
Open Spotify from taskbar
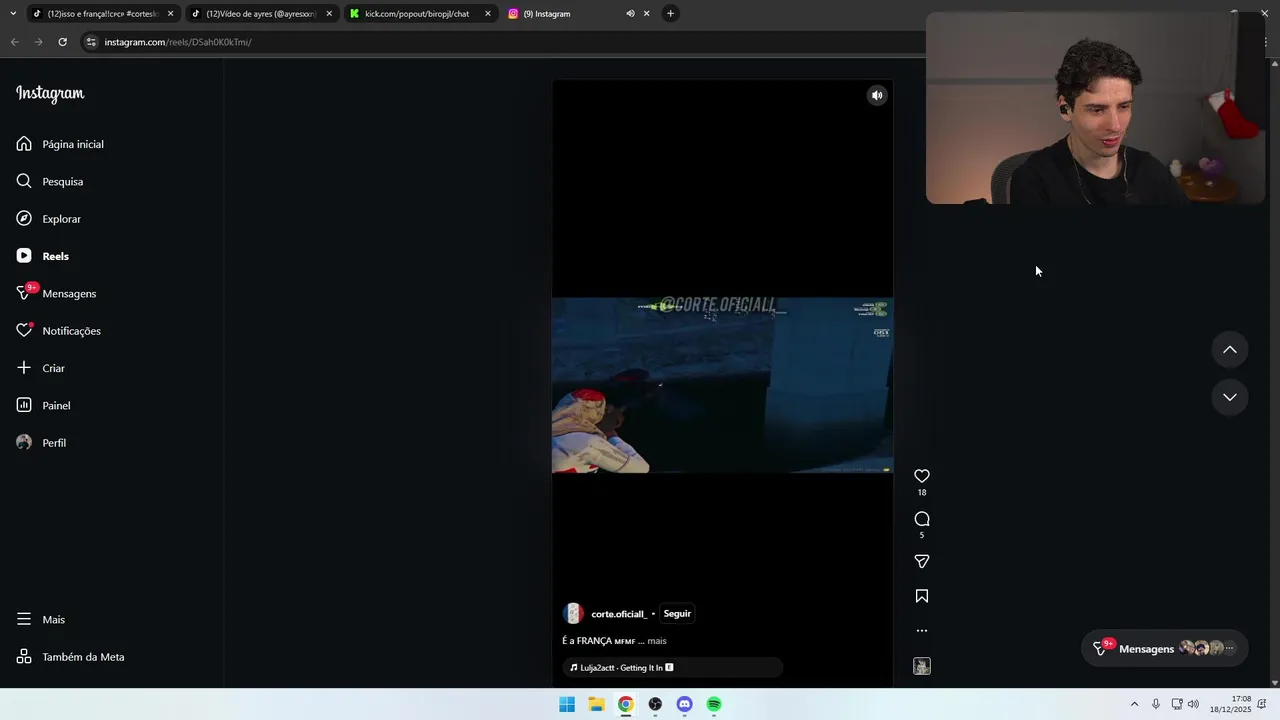[714, 705]
